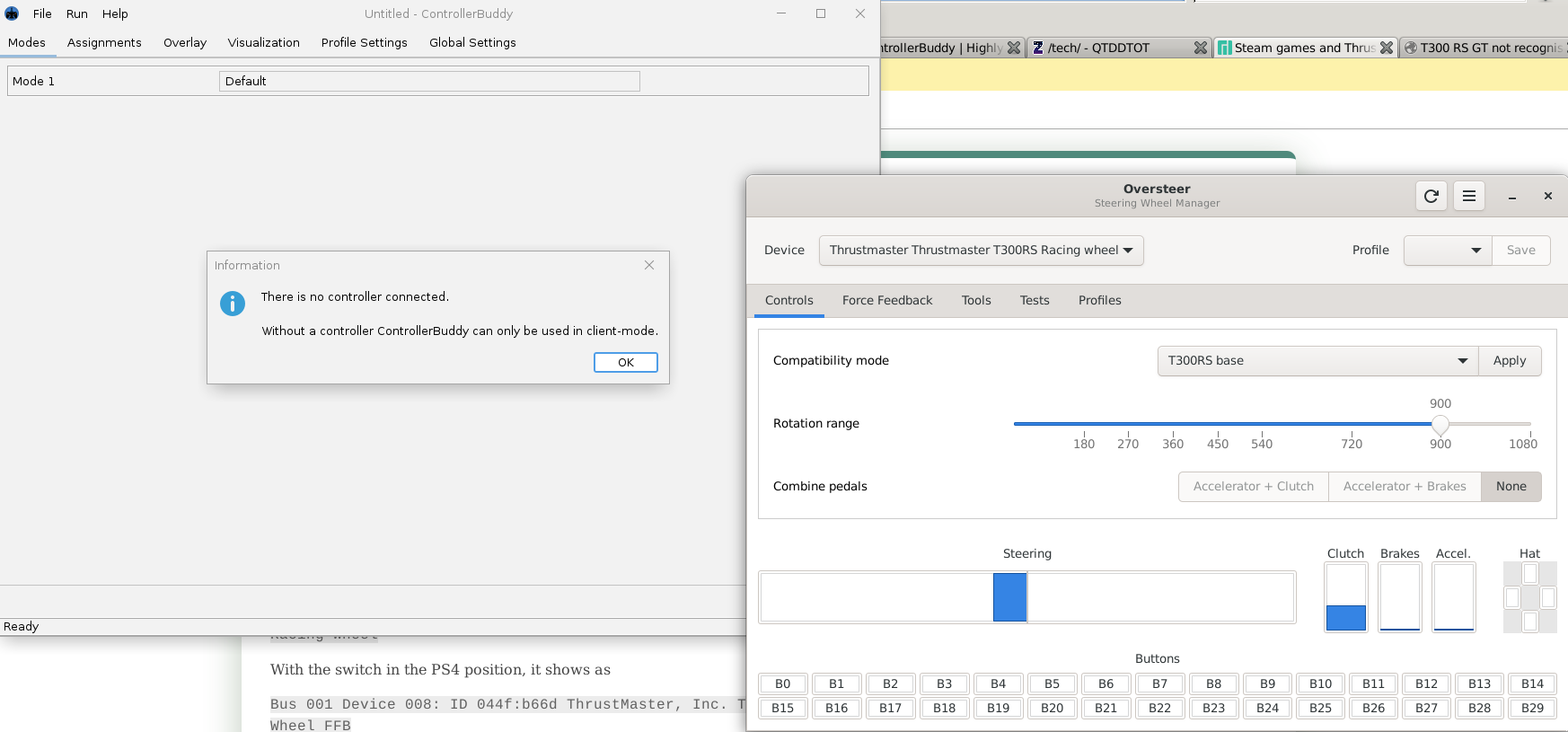Image resolution: width=1568 pixels, height=732 pixels.
Task: Click the Default mode description field
Action: pos(429,81)
